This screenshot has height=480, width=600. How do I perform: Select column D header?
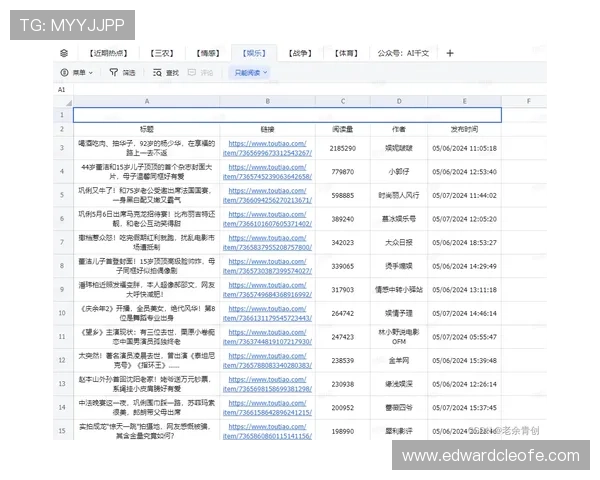click(x=399, y=101)
